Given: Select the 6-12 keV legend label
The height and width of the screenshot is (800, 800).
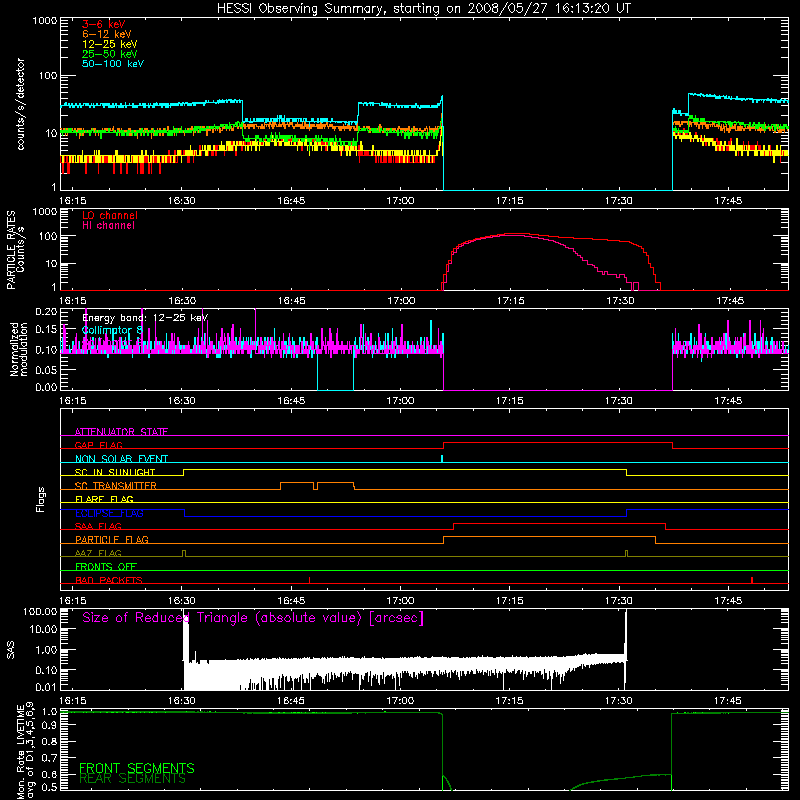Looking at the screenshot, I should click(x=107, y=34).
